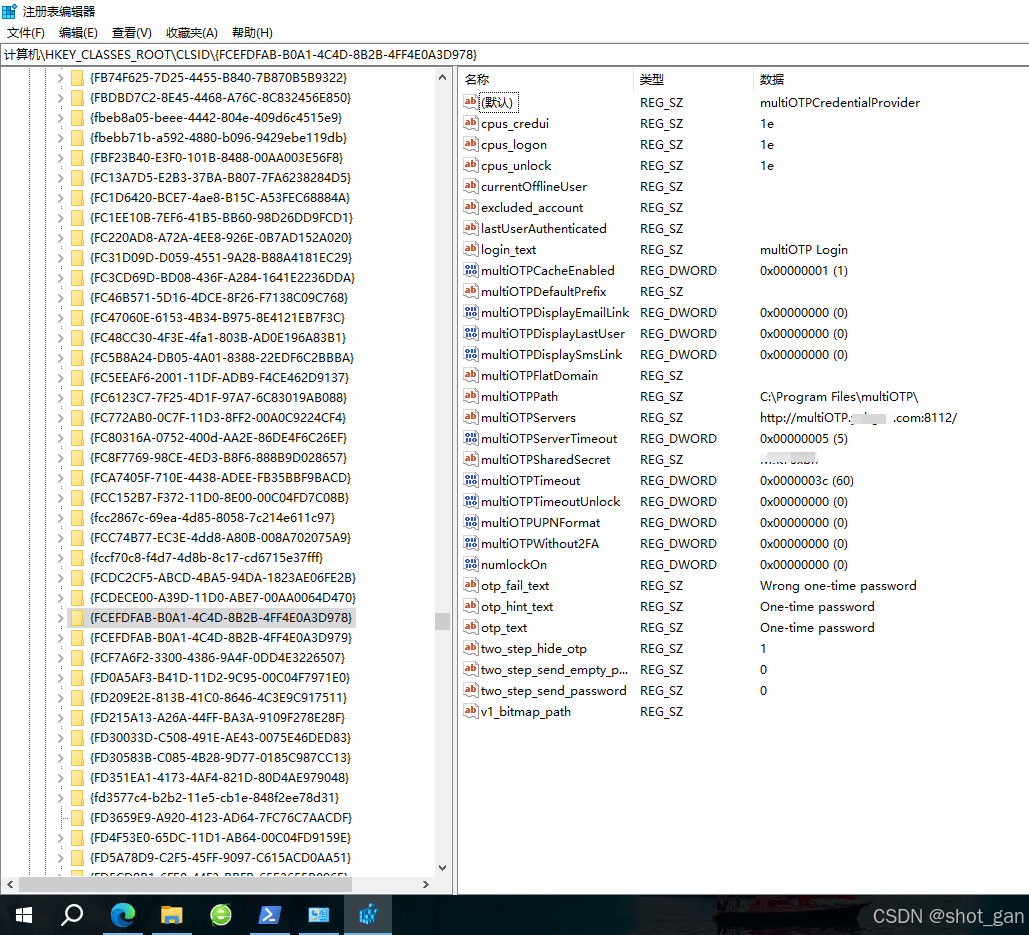Click folder icon of {FCEFDFAB-B0A1-4C4D-8B2B-4FF4E0A3D978}
Viewport: 1029px width, 935px height.
[77, 617]
